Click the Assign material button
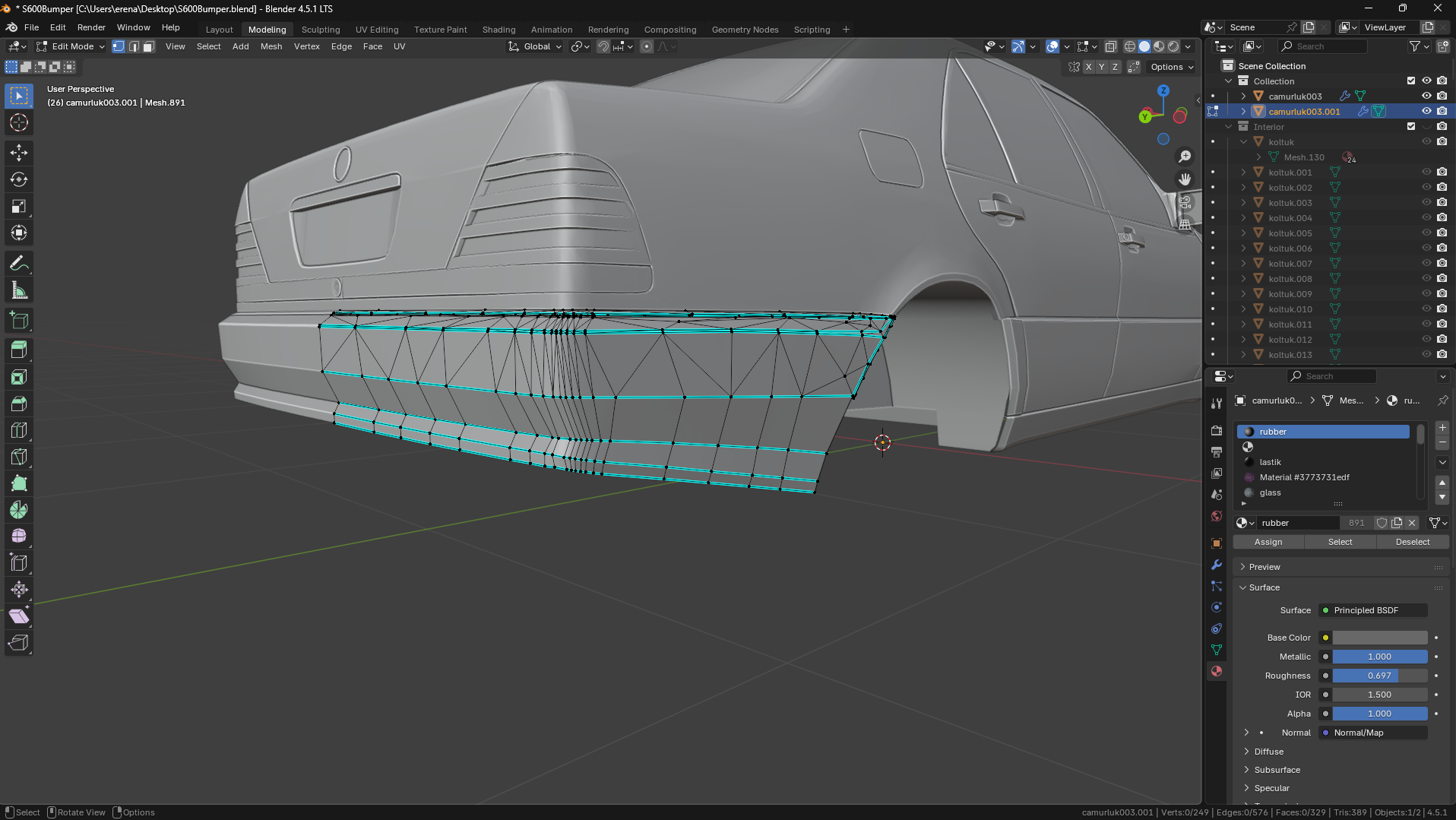This screenshot has height=820, width=1456. point(1268,542)
